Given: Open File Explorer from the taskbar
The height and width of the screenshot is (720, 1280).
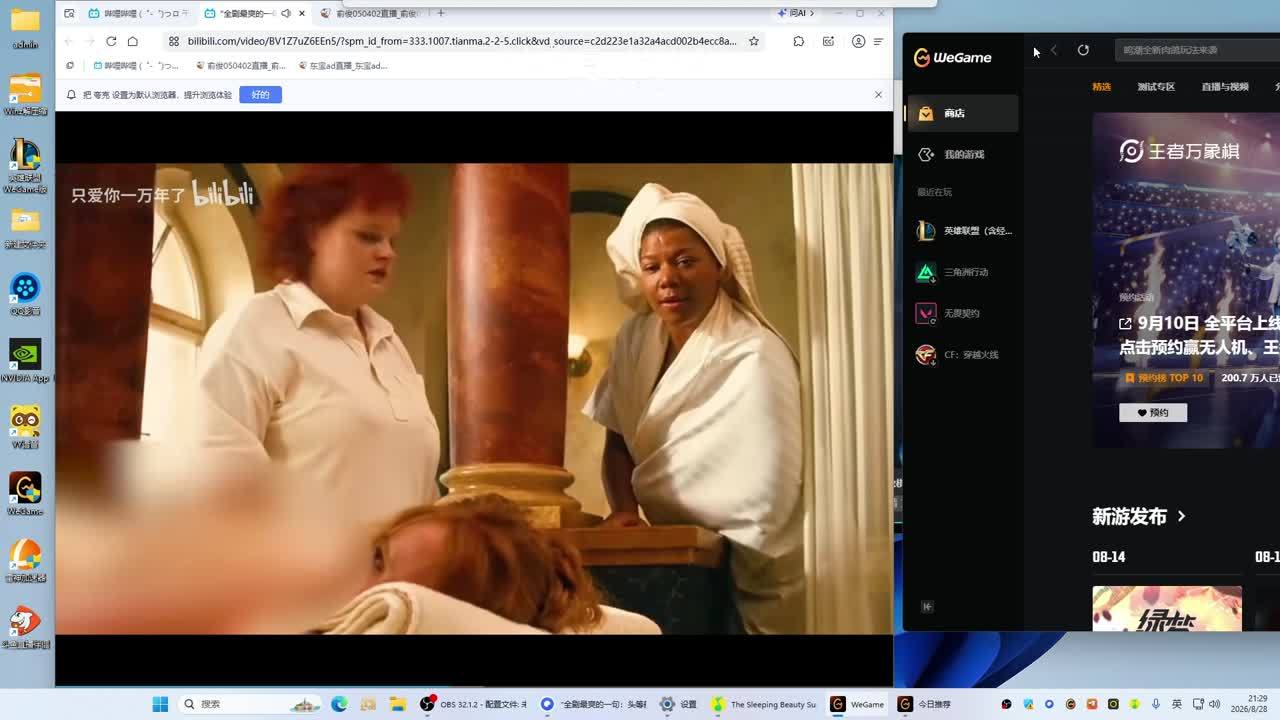Looking at the screenshot, I should 397,704.
